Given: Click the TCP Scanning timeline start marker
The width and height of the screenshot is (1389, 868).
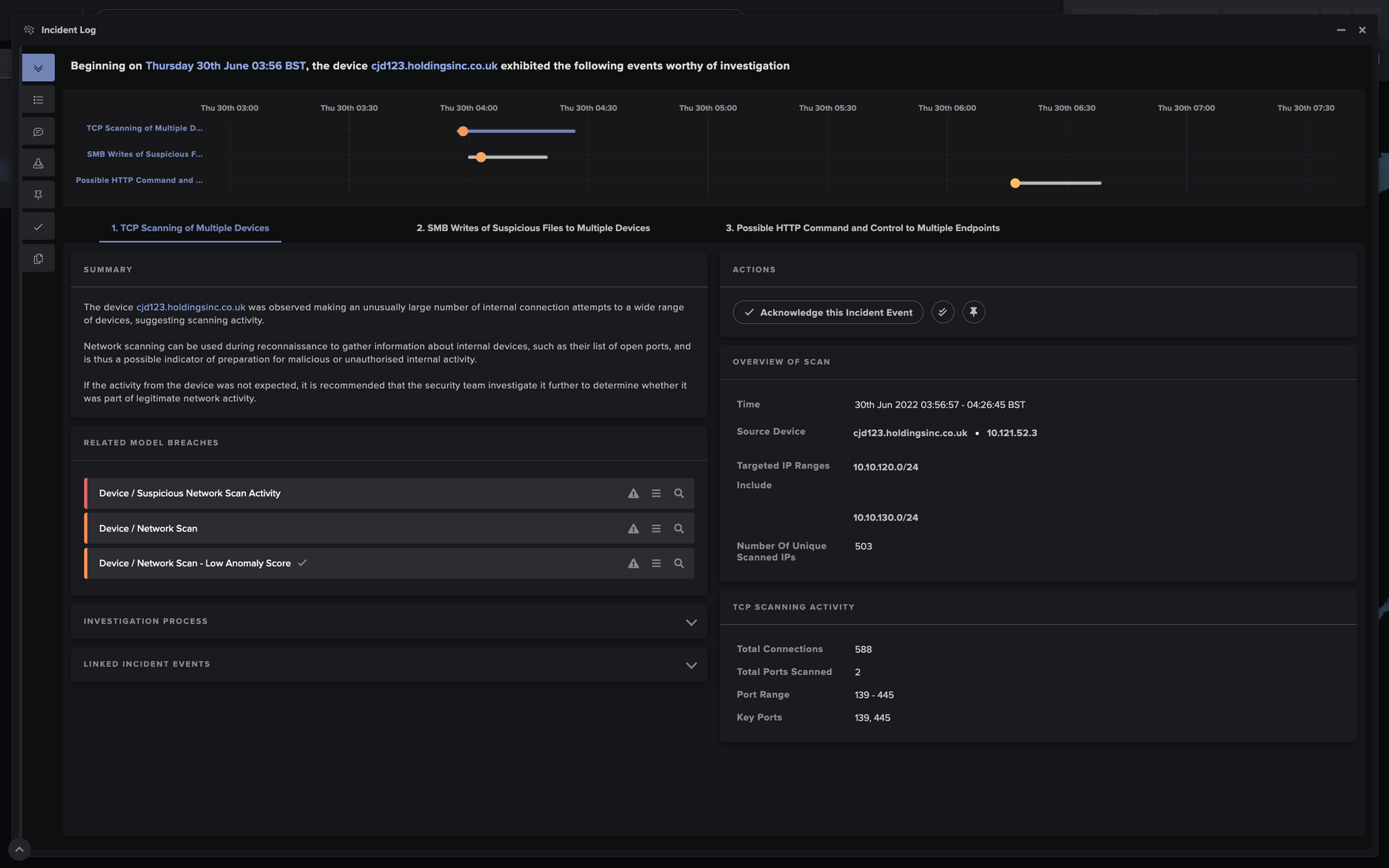Looking at the screenshot, I should click(463, 131).
